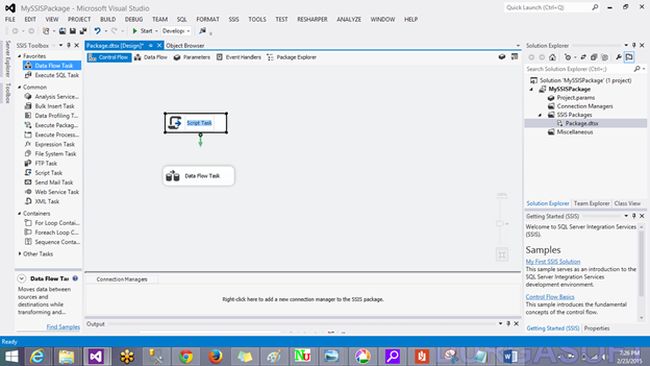
Task: Click Refresh icon in Solution Explorer toolbar
Action: click(583, 57)
